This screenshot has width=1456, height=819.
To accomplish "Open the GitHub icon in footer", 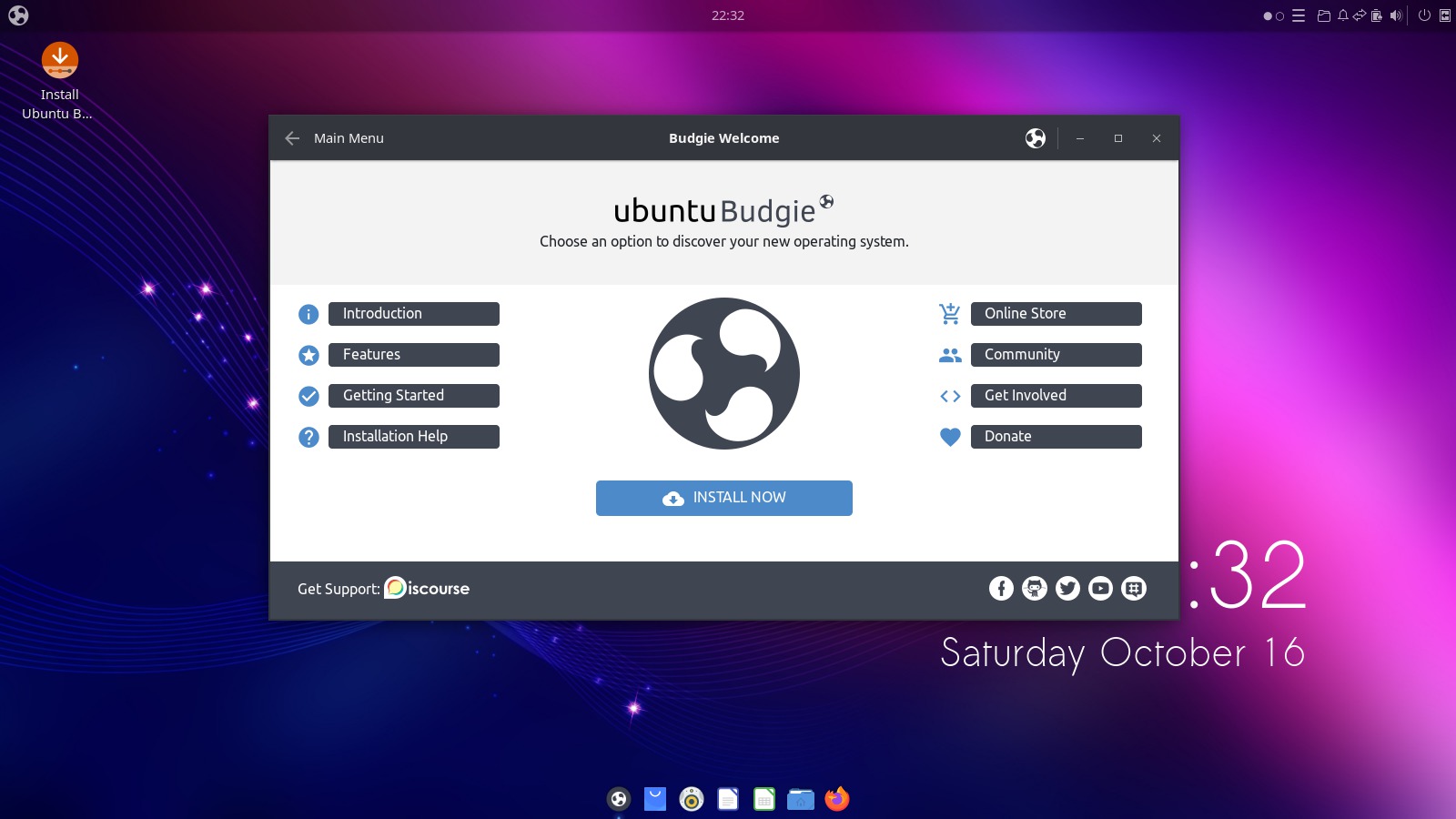I will [x=1035, y=589].
